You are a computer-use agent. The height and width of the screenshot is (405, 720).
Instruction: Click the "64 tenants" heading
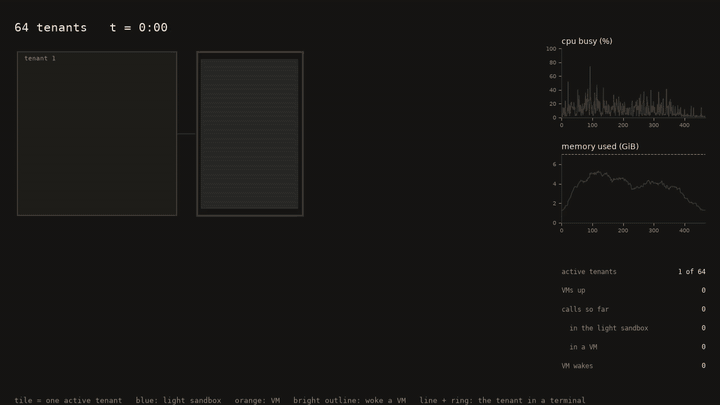51,28
